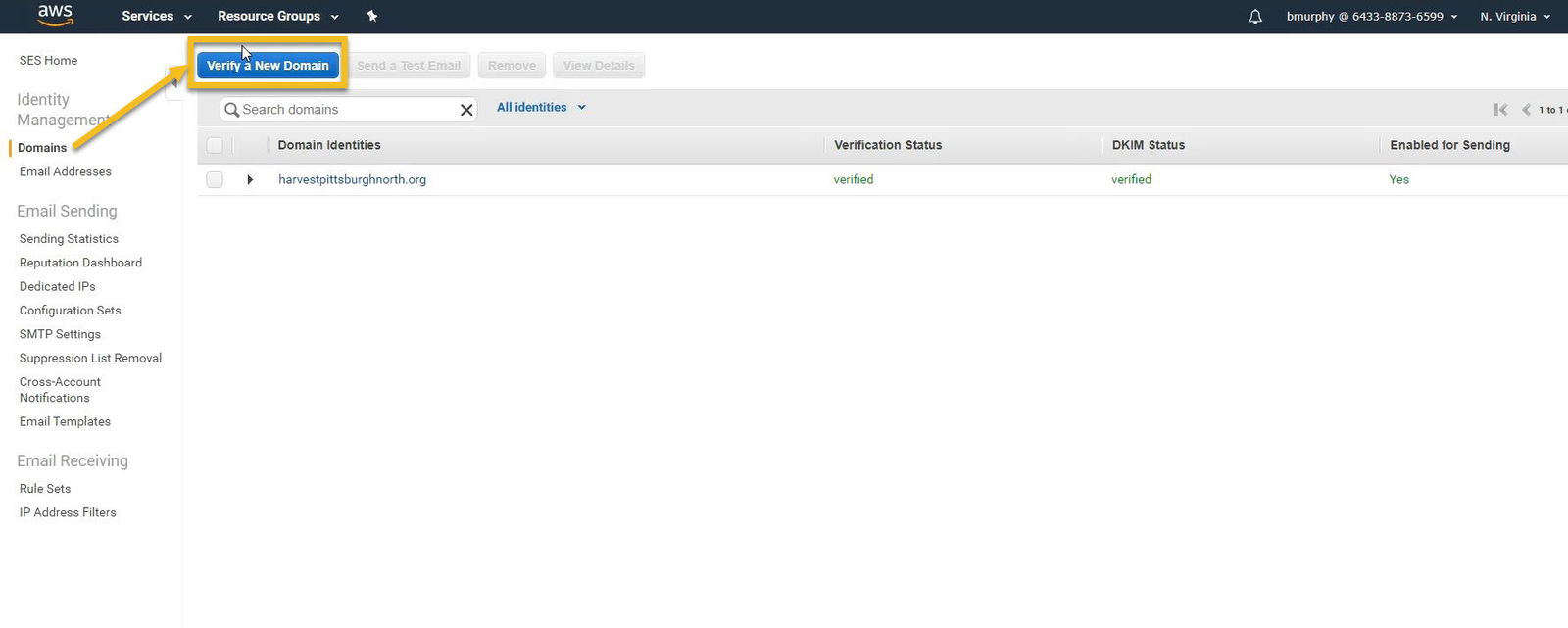Sort by Verification Status column header

888,145
